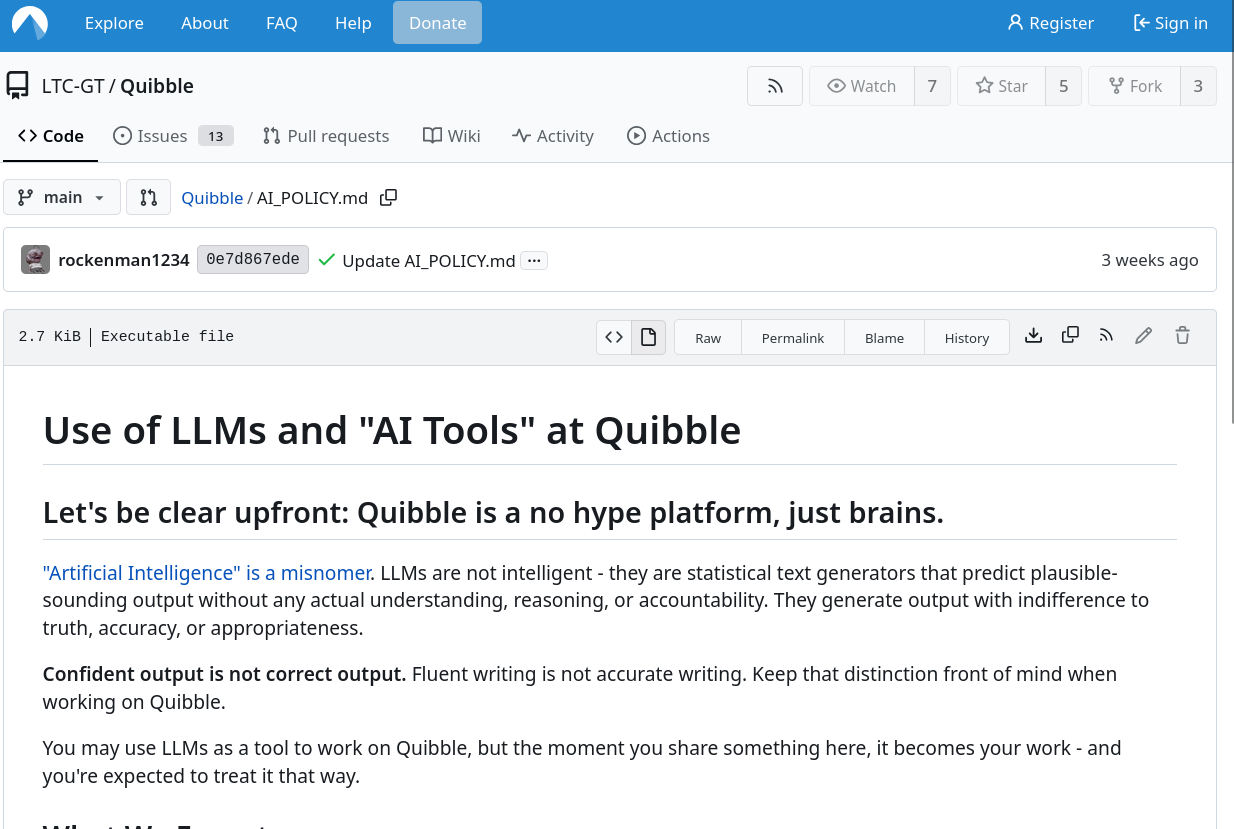
Task: View the source code view icon
Action: [x=614, y=337]
